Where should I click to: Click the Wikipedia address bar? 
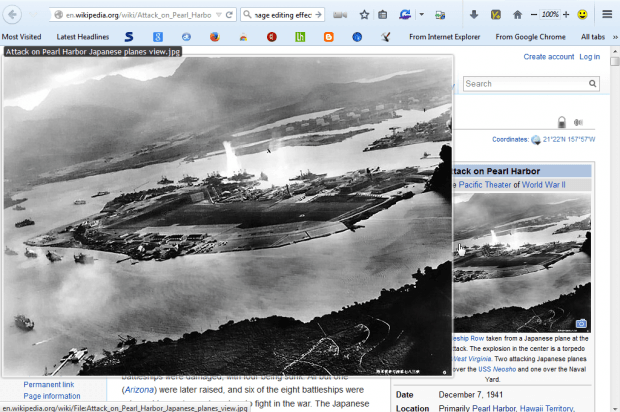click(x=138, y=15)
